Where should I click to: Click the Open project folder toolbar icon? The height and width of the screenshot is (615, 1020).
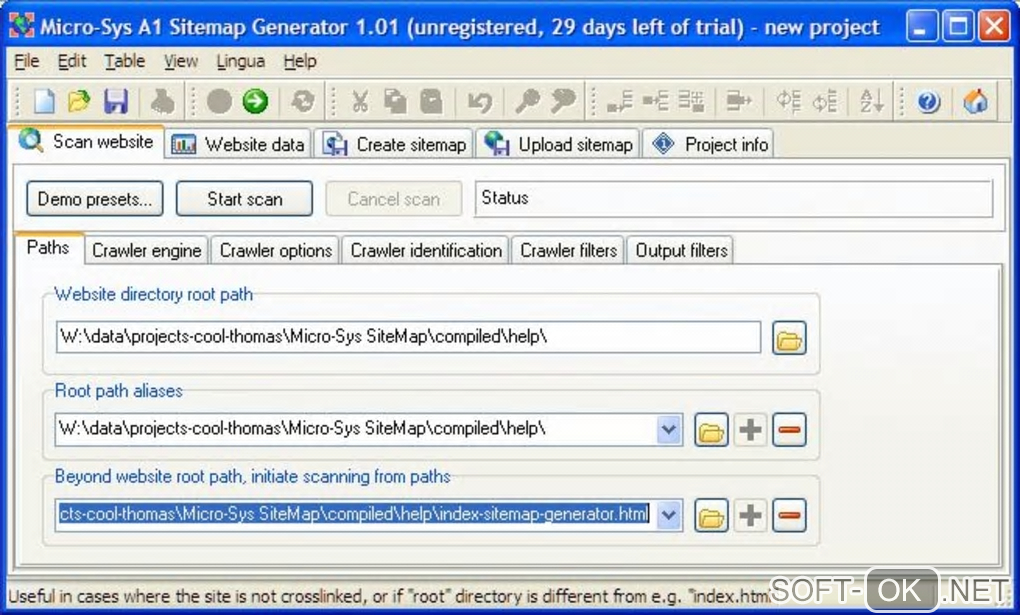(79, 102)
